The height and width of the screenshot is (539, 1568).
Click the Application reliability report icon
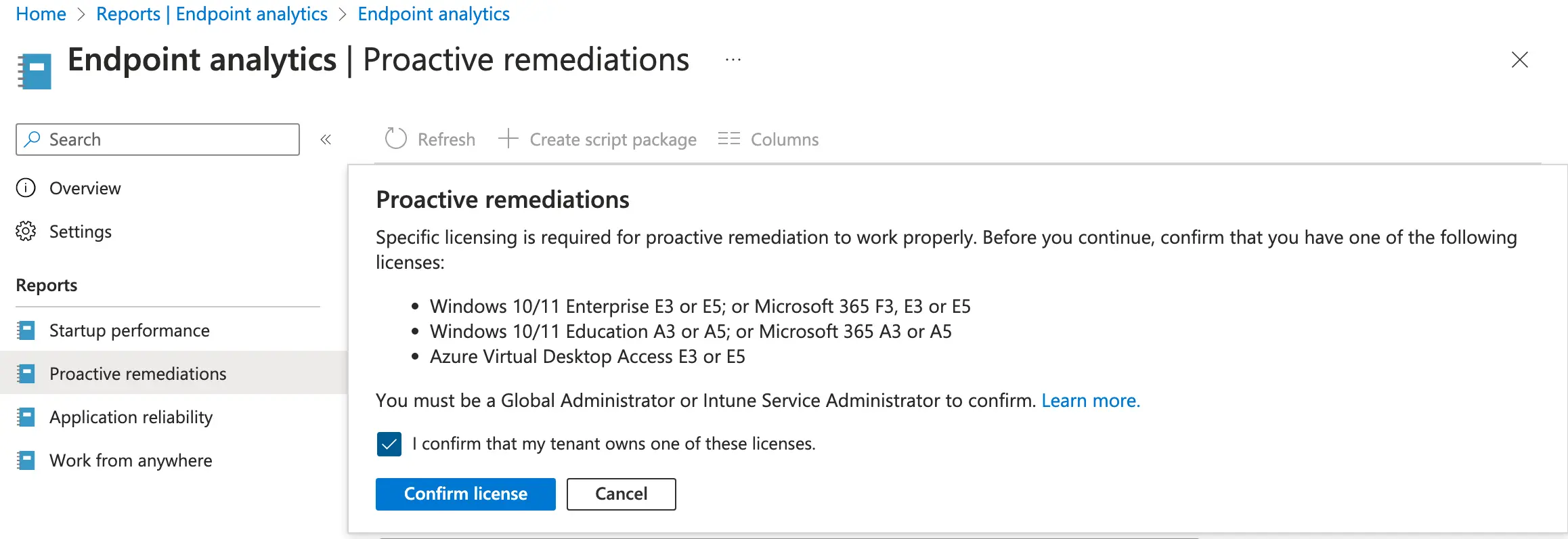26,417
